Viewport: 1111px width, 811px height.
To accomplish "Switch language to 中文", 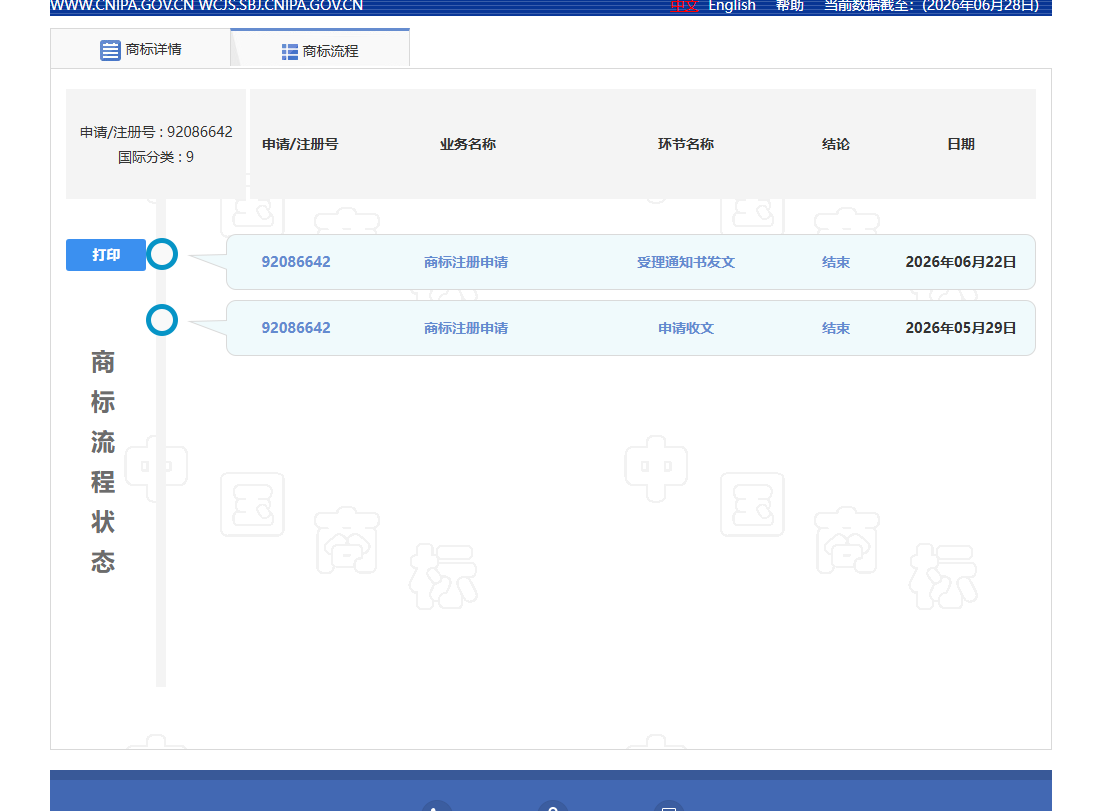I will (684, 6).
